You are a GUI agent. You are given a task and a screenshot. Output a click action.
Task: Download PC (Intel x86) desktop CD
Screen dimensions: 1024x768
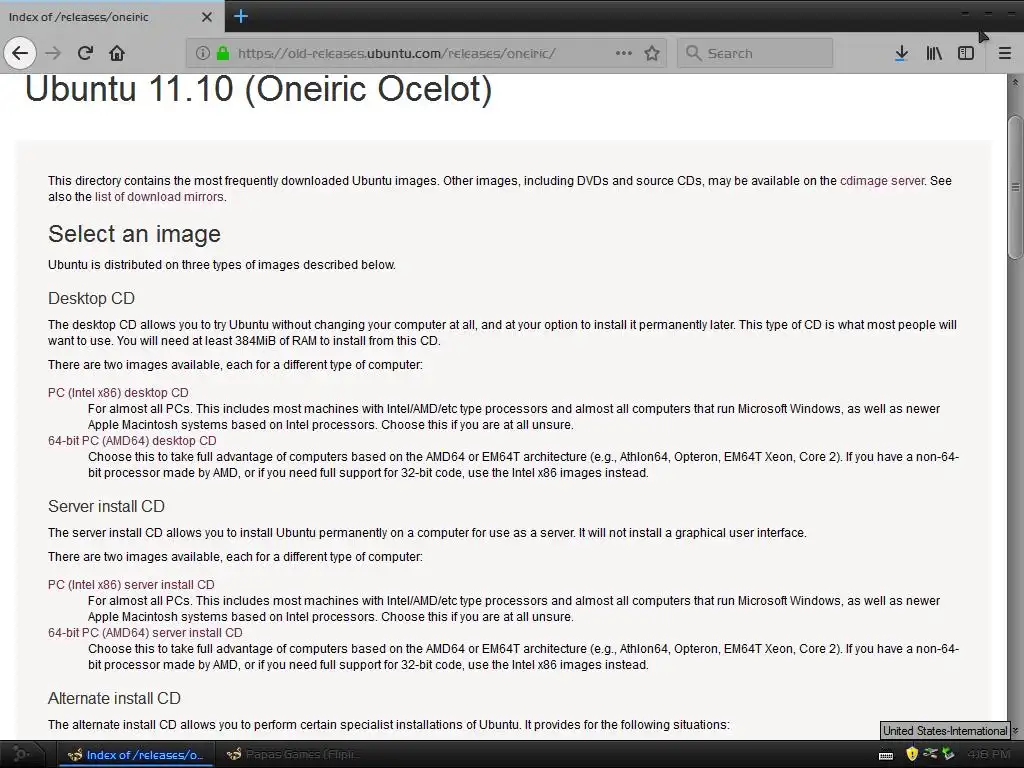point(118,392)
